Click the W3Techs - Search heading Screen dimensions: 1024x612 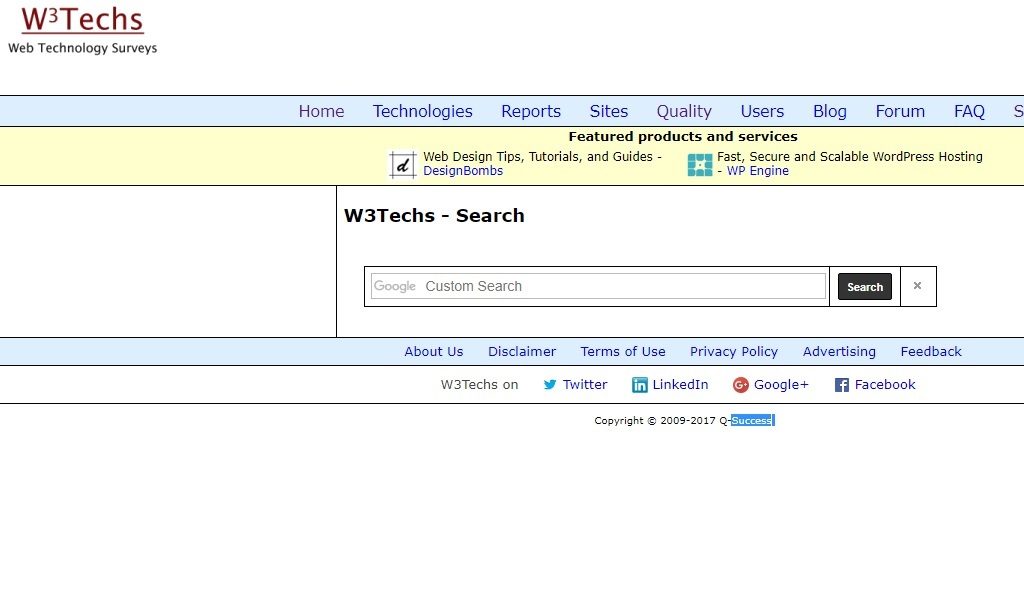434,216
